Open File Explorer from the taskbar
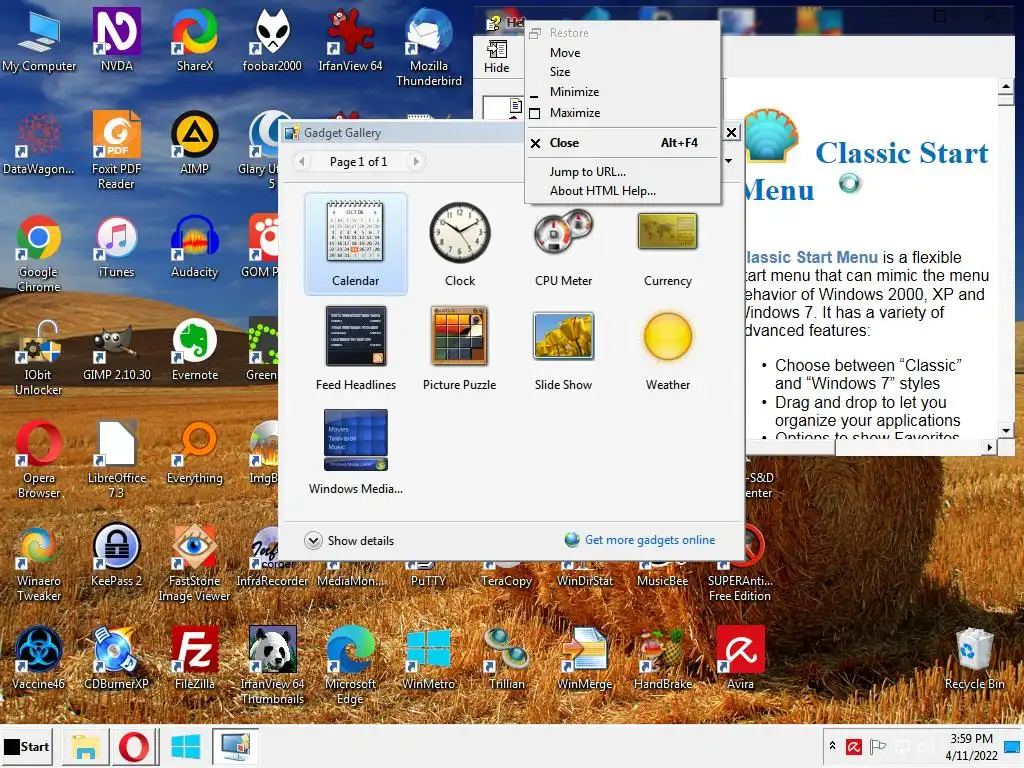 pyautogui.click(x=86, y=746)
